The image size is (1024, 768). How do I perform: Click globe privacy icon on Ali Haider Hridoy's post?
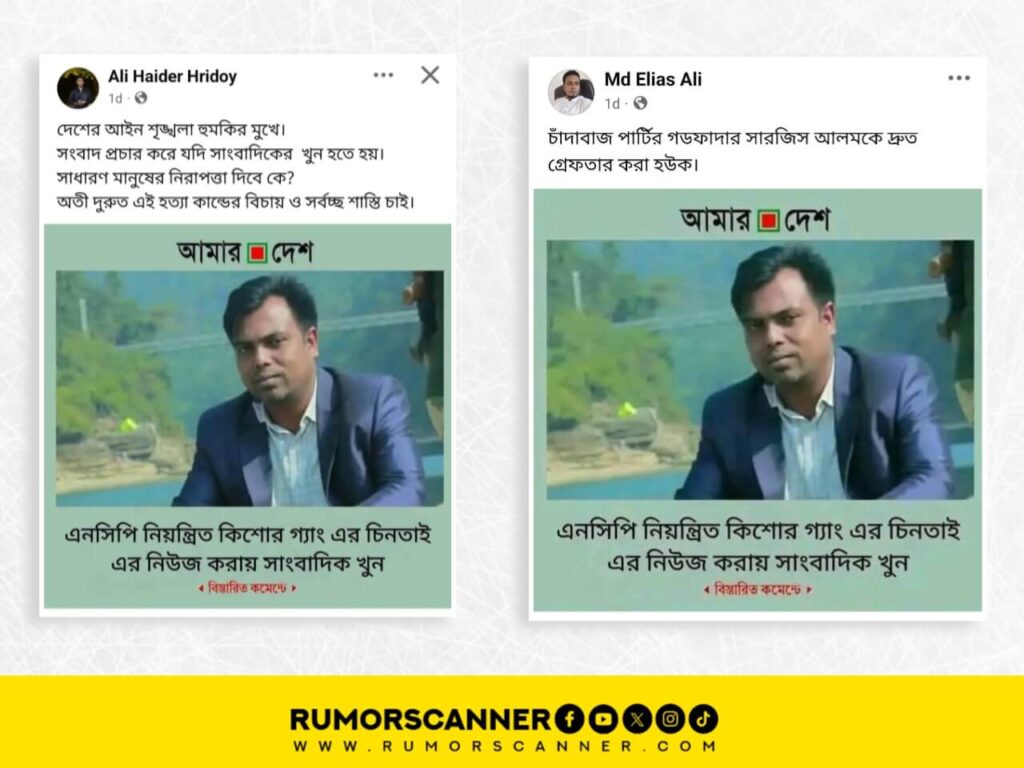click(x=140, y=98)
